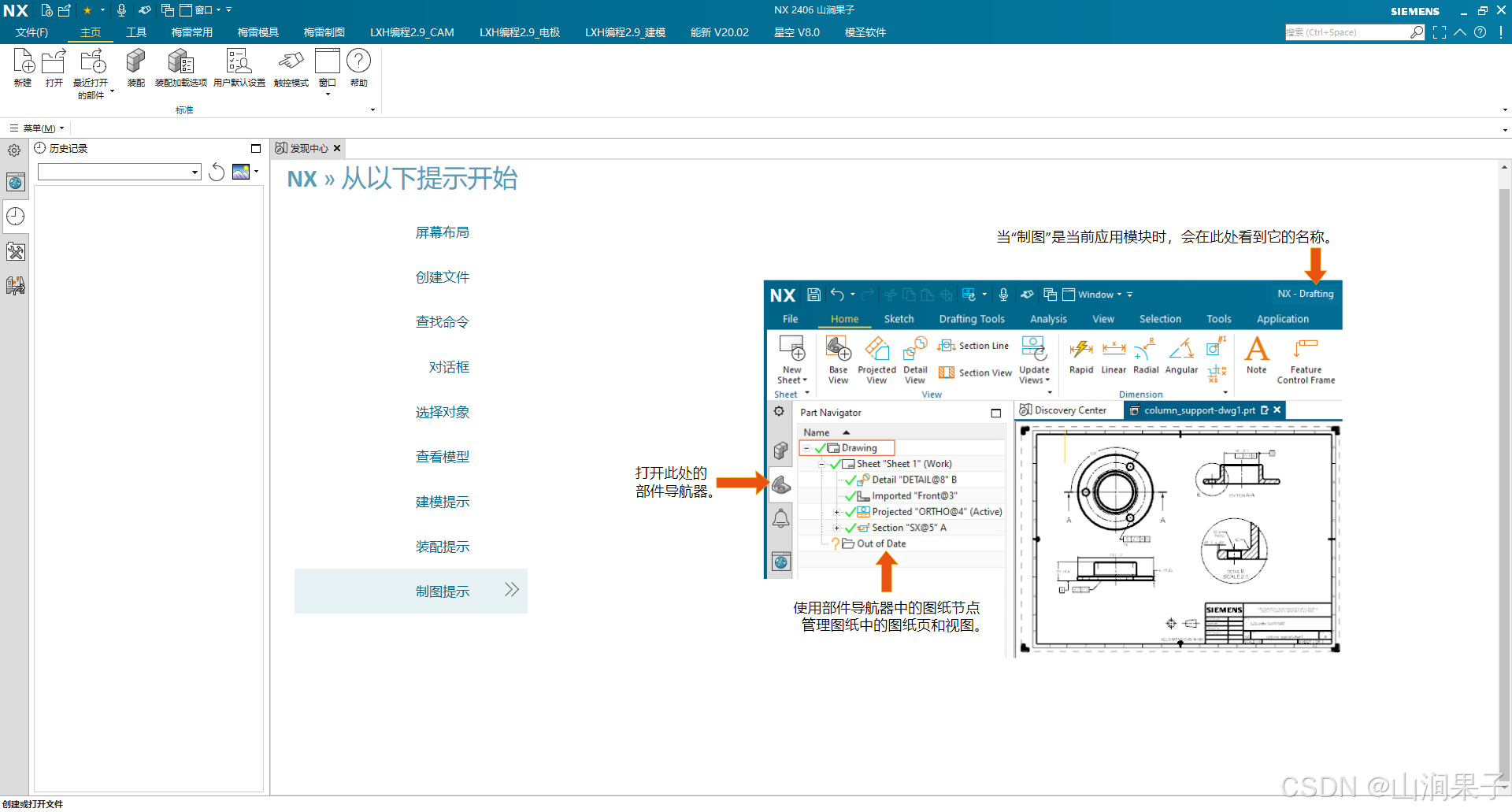1512x812 pixels.
Task: Click the New file icon in title bar
Action: [46, 10]
